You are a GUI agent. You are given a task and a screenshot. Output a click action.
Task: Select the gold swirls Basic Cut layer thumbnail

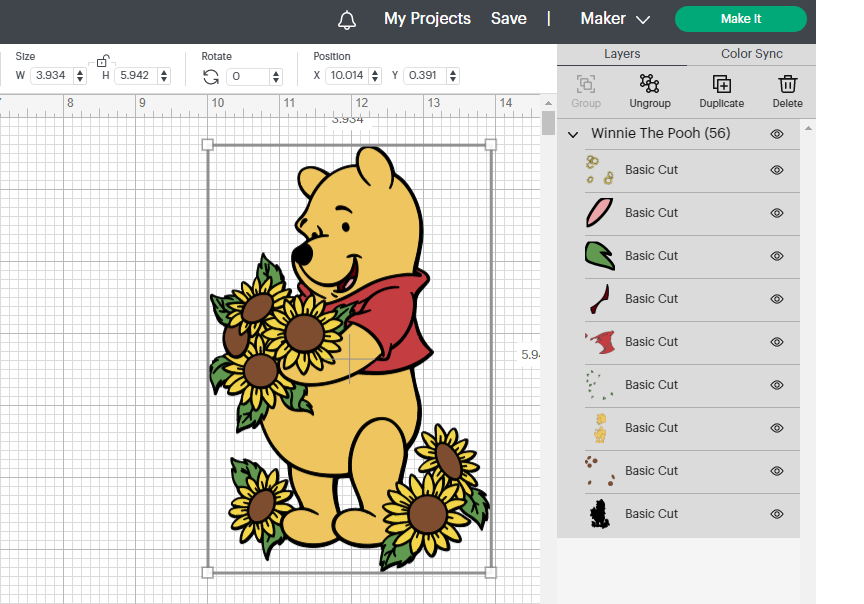(600, 170)
